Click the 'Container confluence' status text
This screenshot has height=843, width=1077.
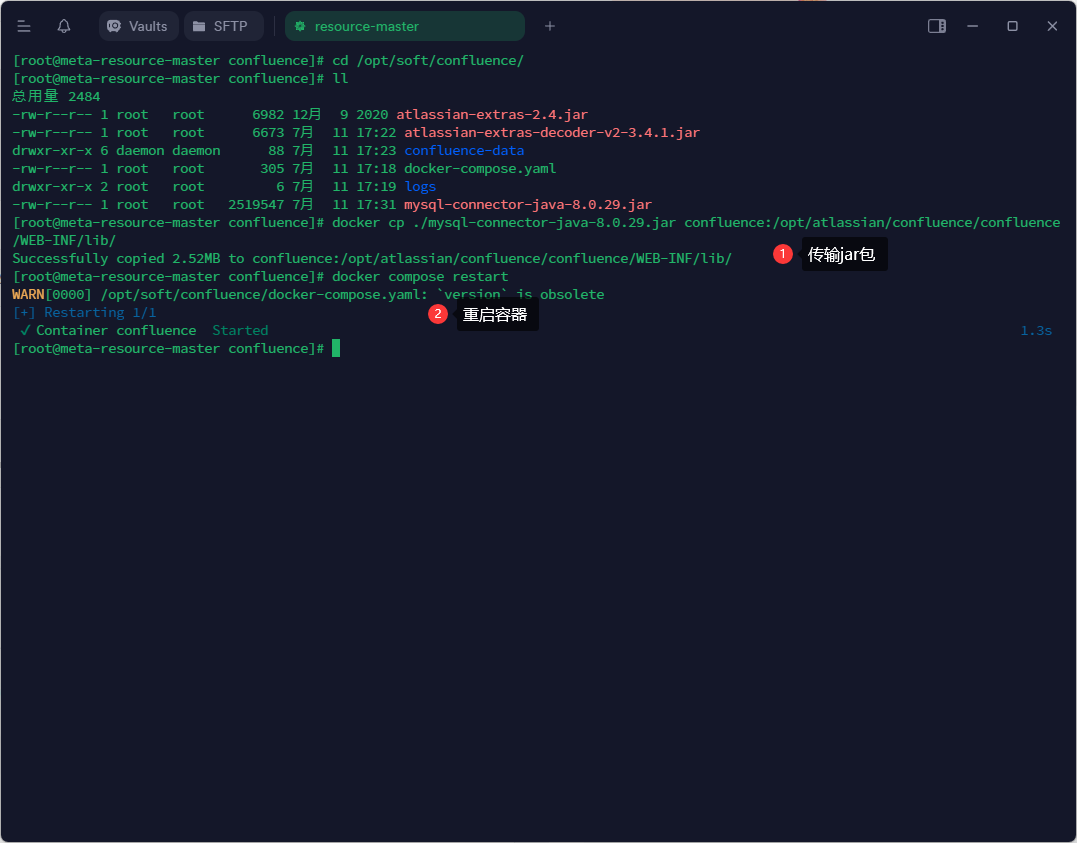tap(116, 330)
